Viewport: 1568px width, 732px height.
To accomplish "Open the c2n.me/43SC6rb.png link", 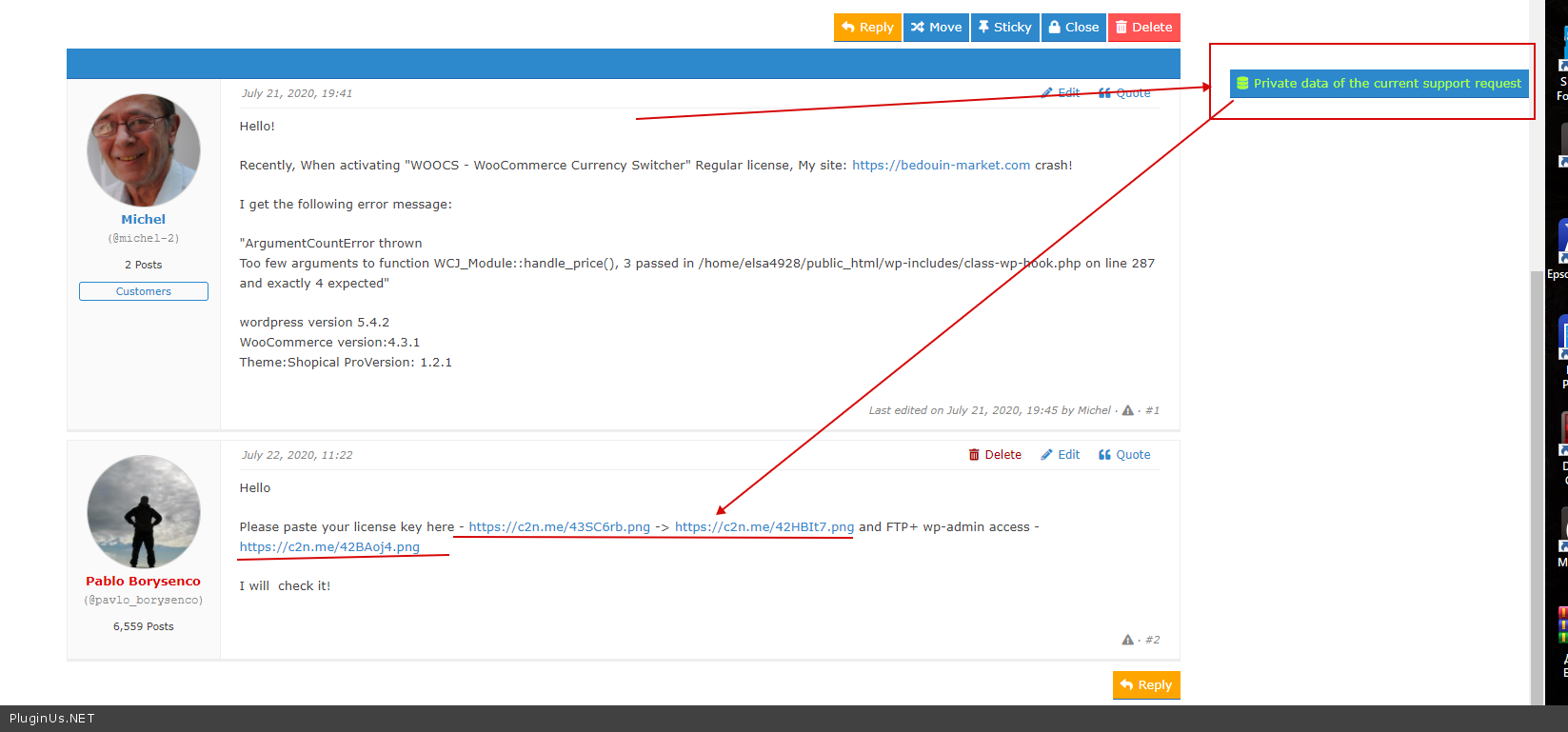I will pyautogui.click(x=559, y=527).
